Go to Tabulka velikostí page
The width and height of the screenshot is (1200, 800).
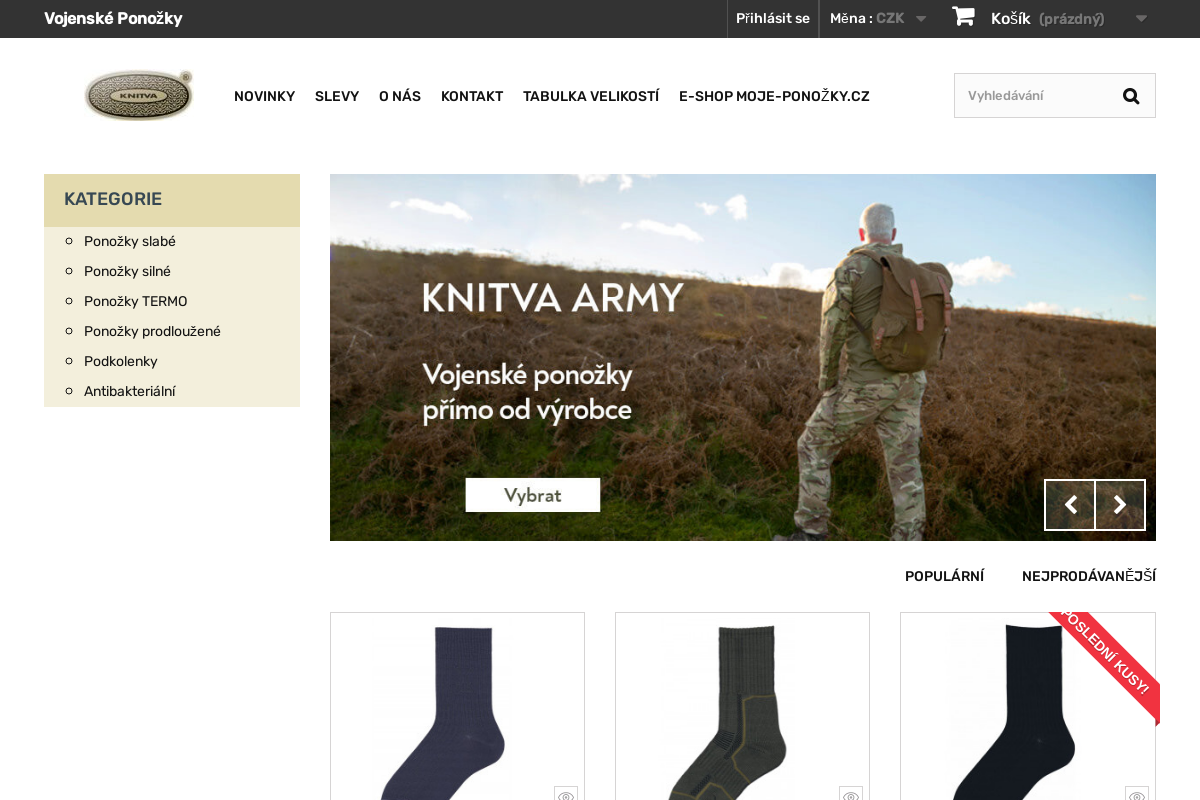[590, 96]
